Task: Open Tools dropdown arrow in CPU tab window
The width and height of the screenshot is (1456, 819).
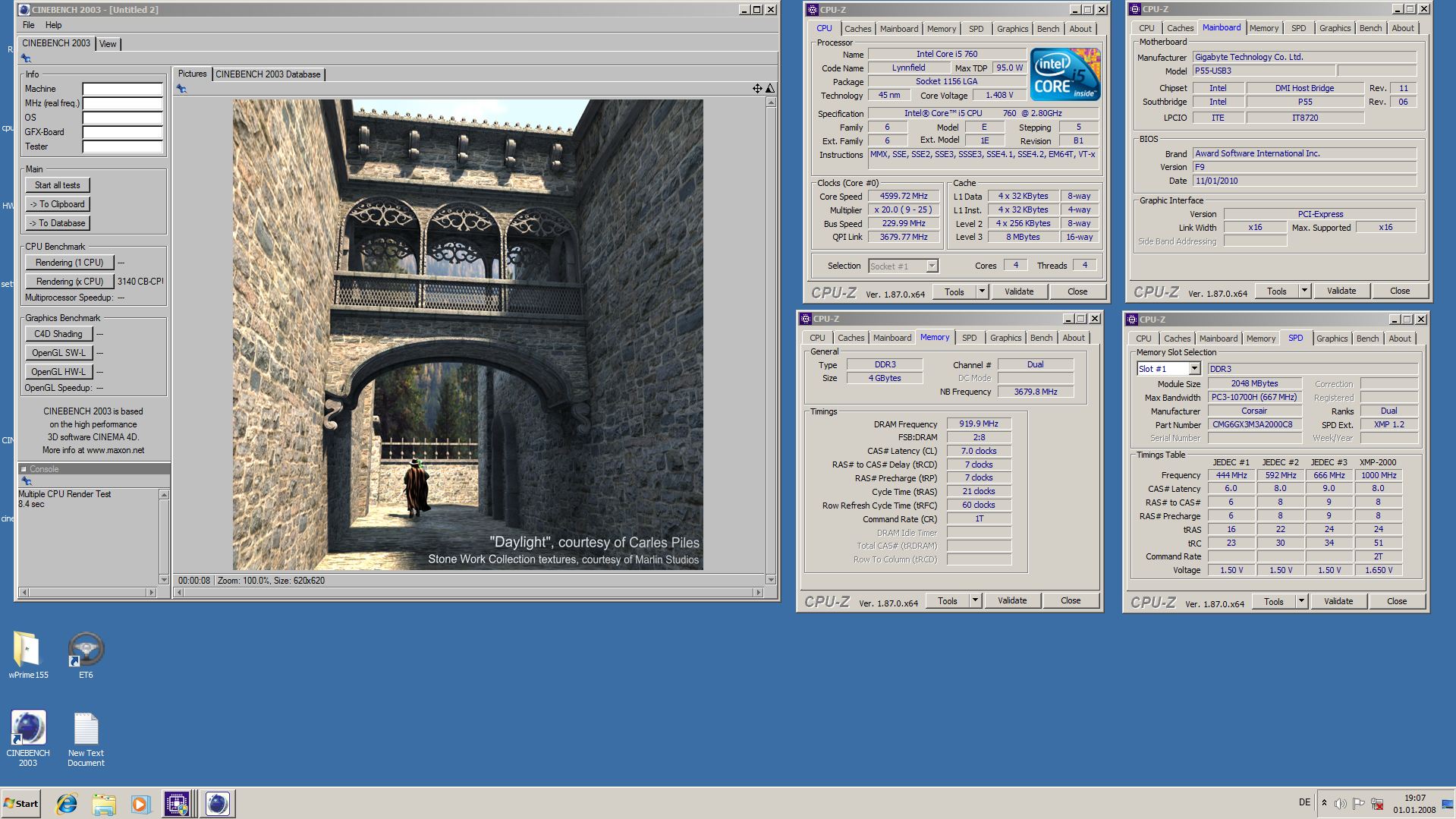Action: tap(982, 291)
